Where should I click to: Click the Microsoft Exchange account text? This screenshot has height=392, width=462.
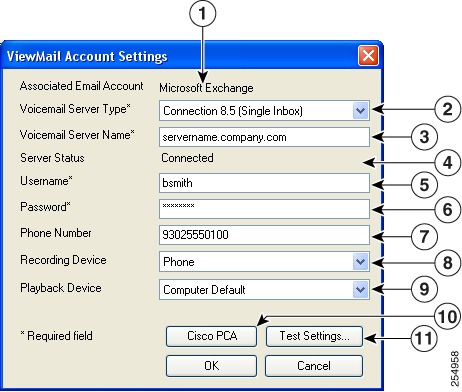coord(206,88)
